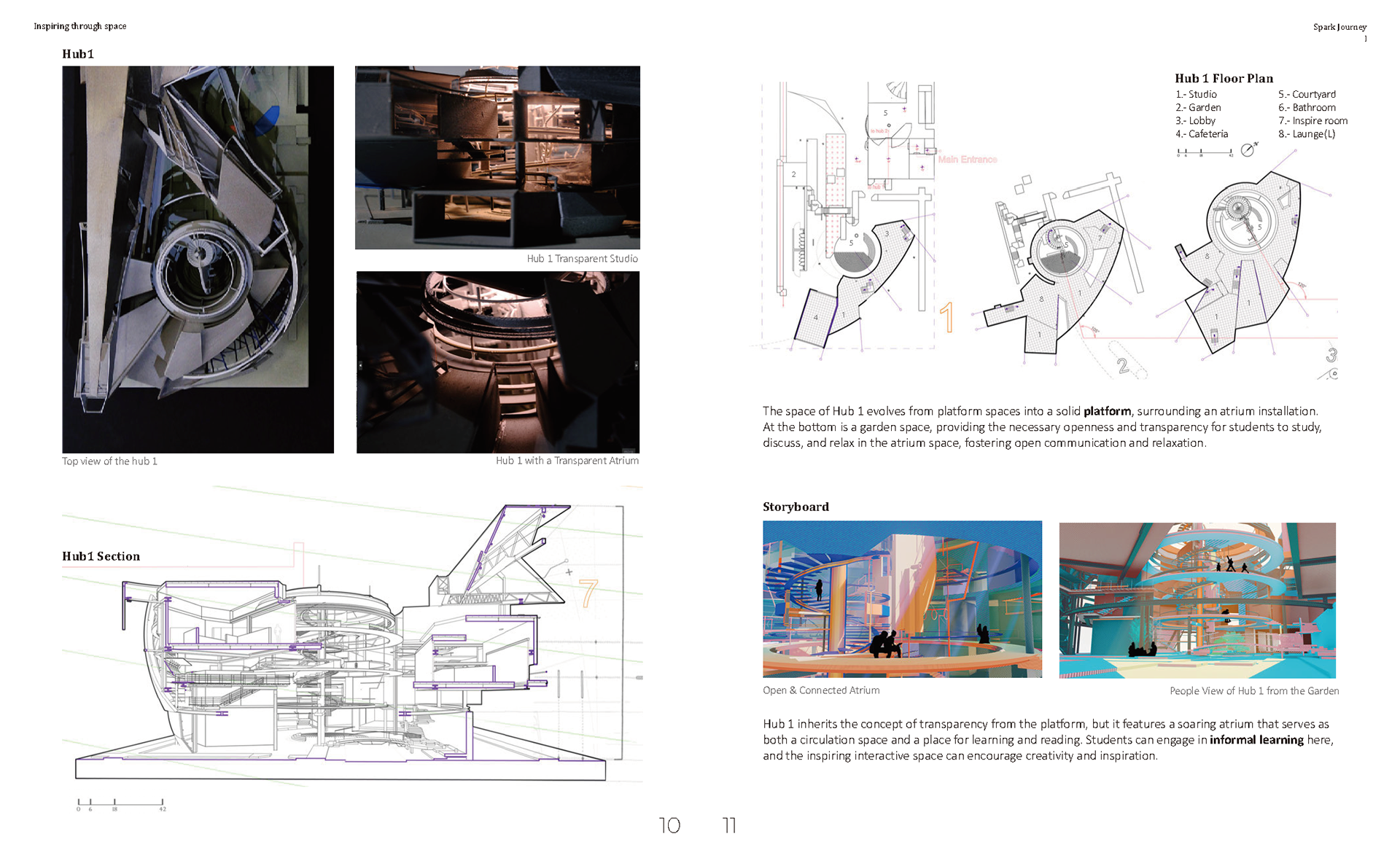This screenshot has height=858, width=1400.
Task: Click the Storyboard heading
Action: (796, 507)
